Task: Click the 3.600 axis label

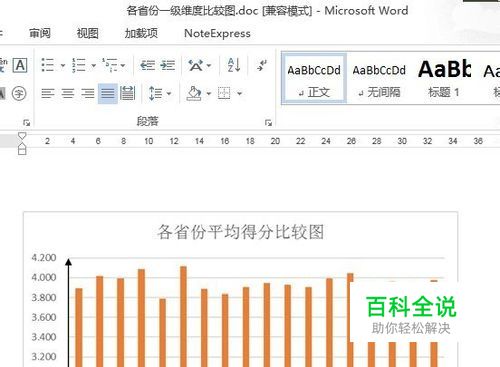Action: (x=44, y=317)
